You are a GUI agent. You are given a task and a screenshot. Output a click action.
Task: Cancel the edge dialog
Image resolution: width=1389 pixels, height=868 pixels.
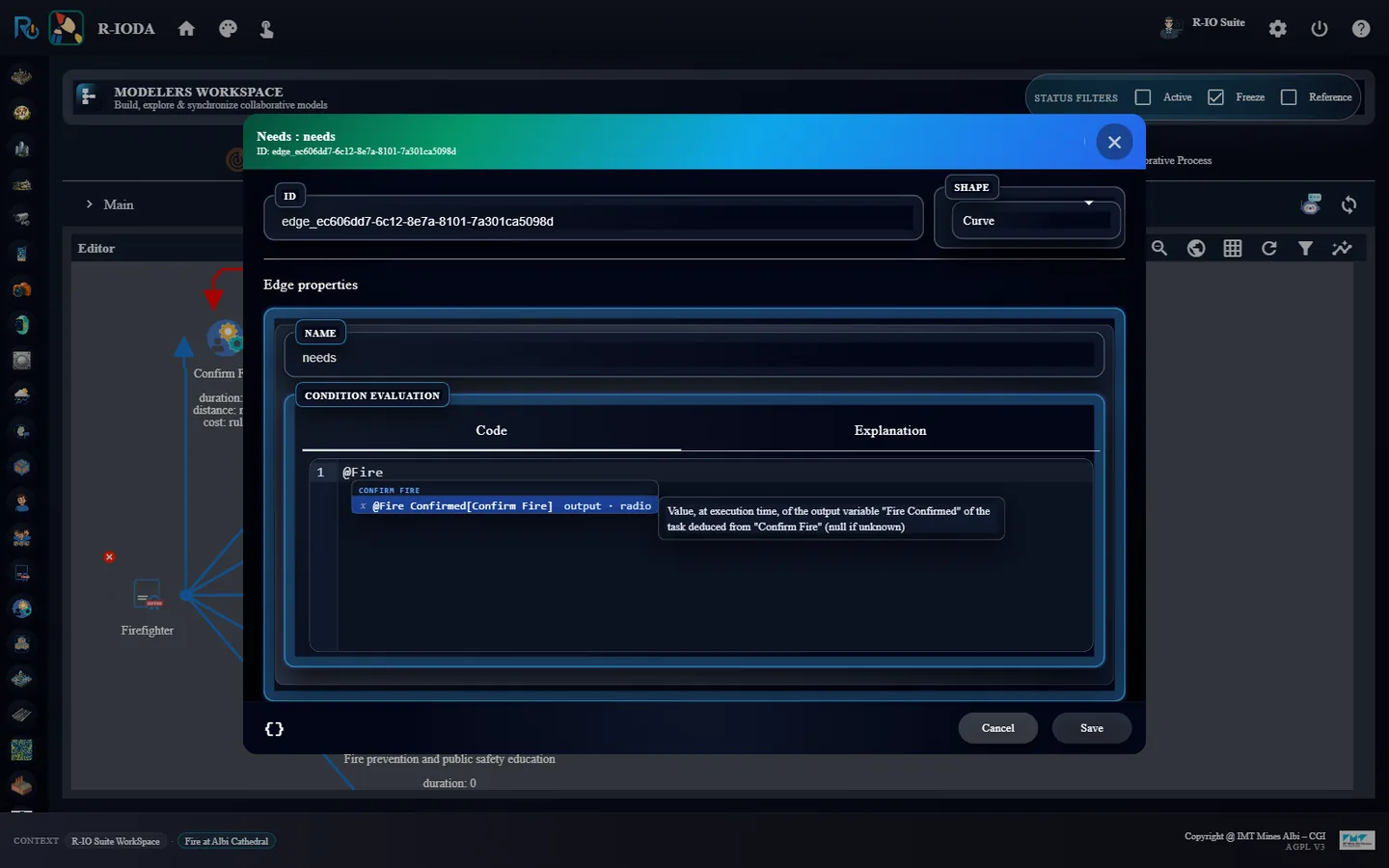point(997,728)
